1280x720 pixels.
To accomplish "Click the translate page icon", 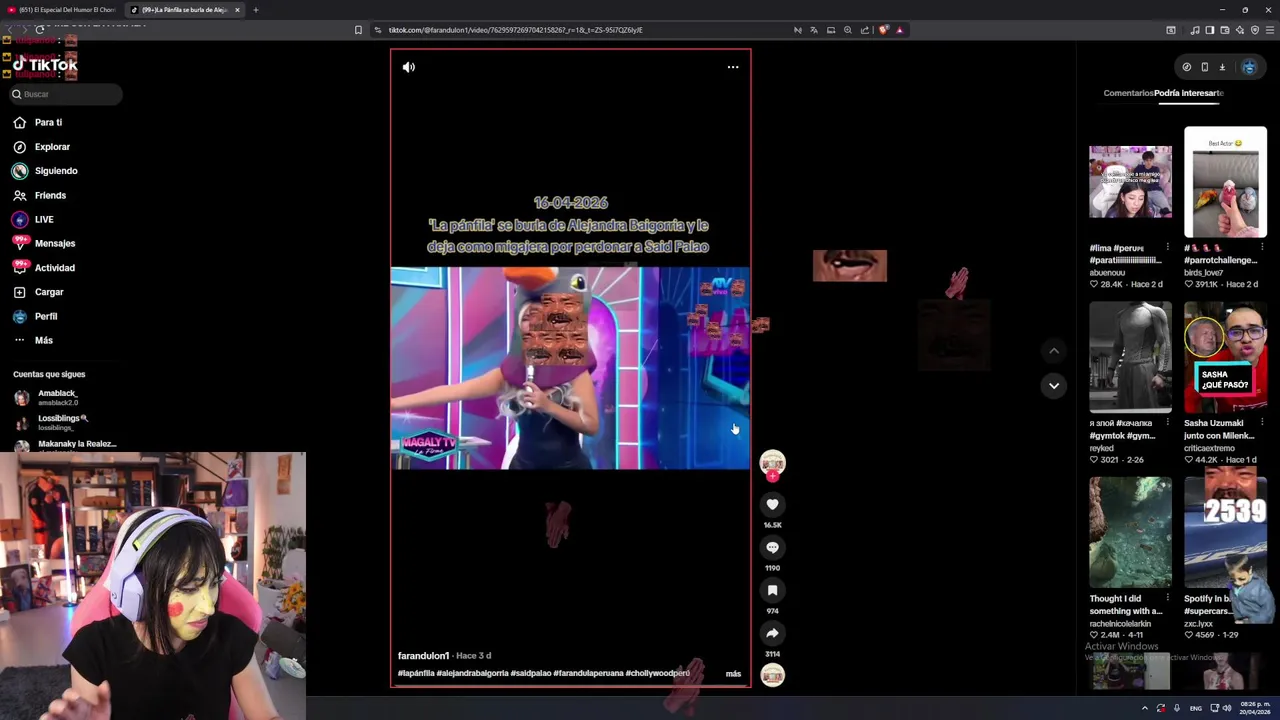I will [814, 30].
